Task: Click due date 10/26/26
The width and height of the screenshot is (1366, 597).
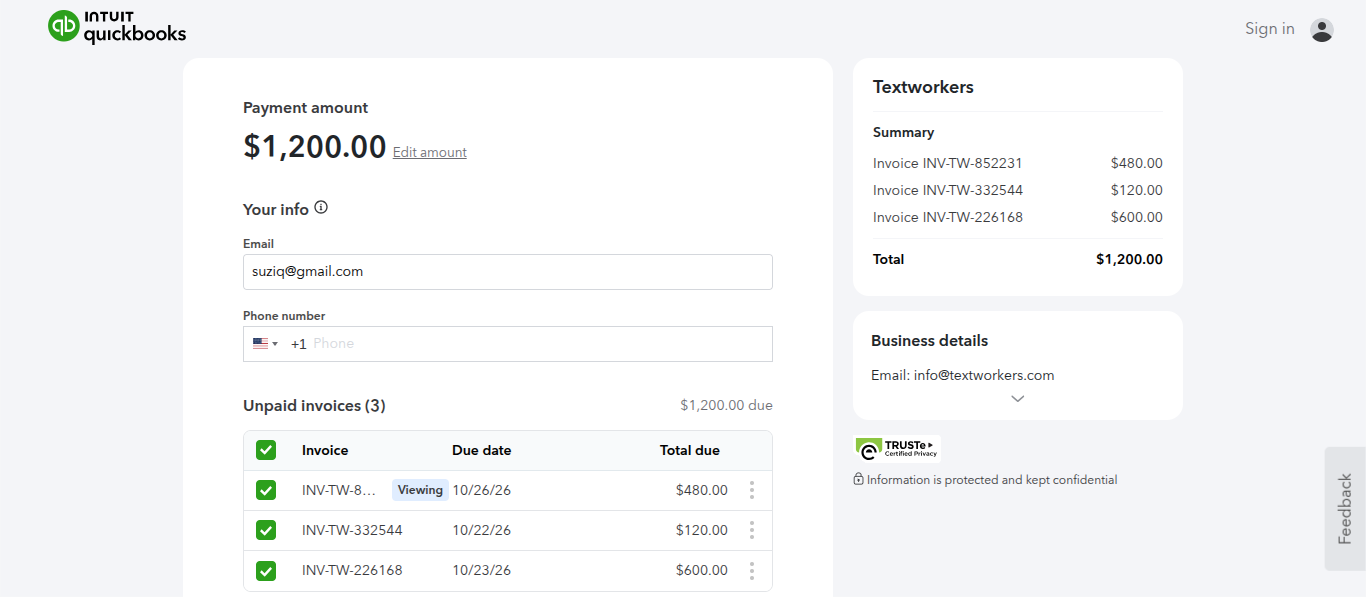Action: tap(482, 490)
